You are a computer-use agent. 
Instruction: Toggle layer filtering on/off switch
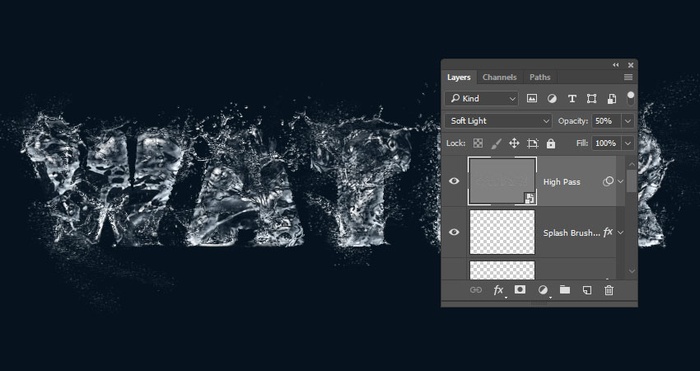click(630, 98)
